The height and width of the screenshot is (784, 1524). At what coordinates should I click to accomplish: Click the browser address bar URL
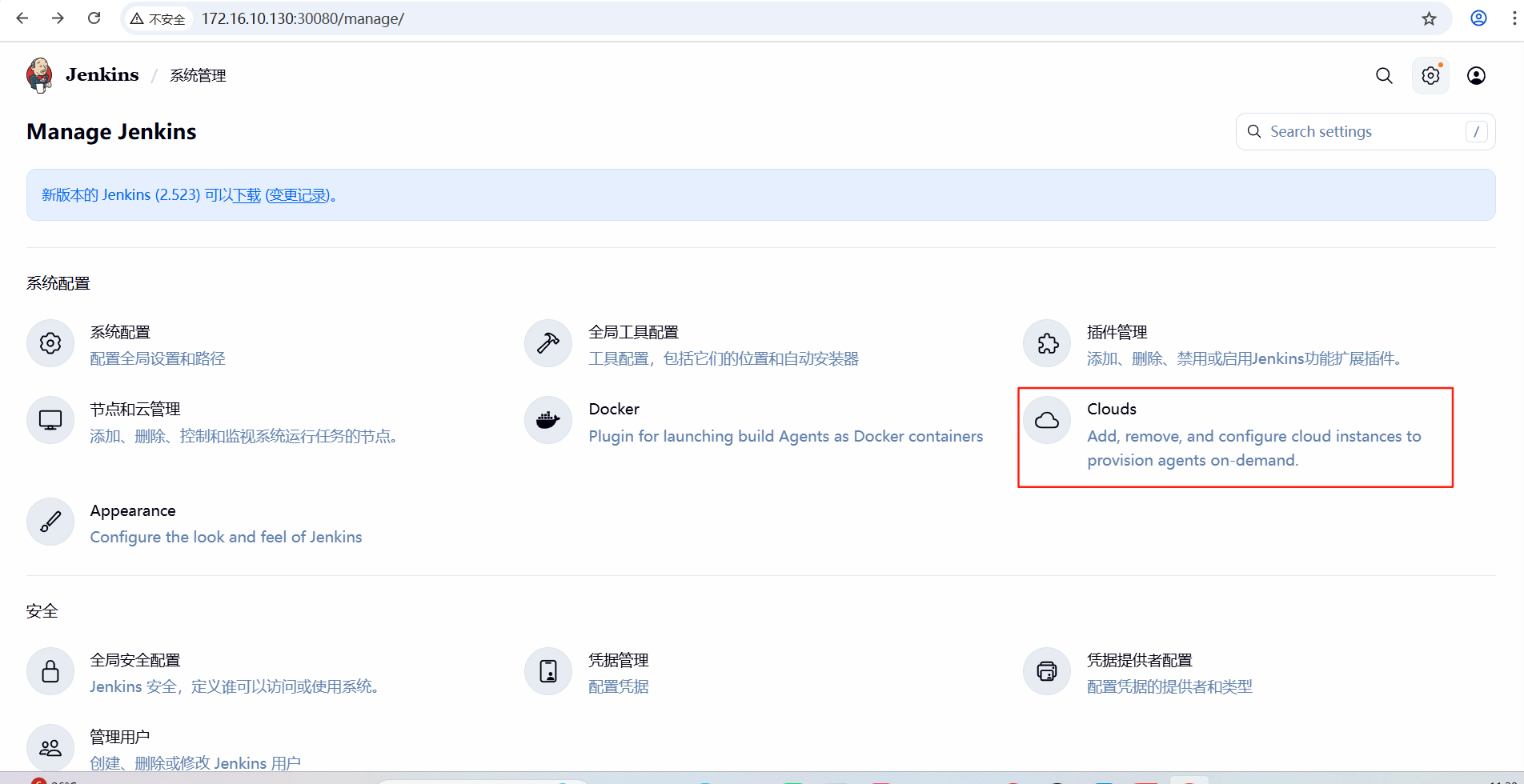(x=303, y=18)
